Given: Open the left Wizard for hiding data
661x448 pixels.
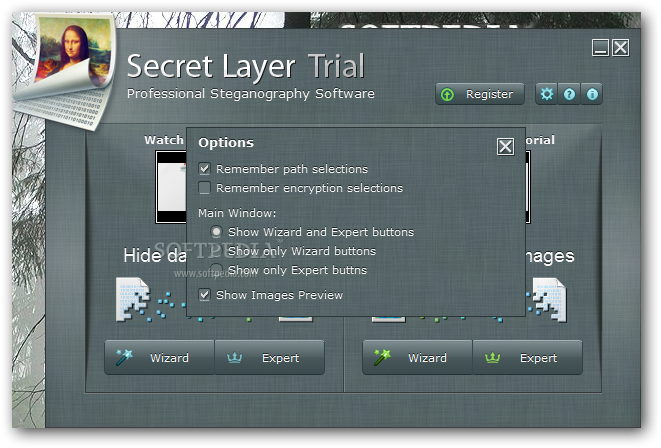Looking at the screenshot, I should pyautogui.click(x=159, y=357).
